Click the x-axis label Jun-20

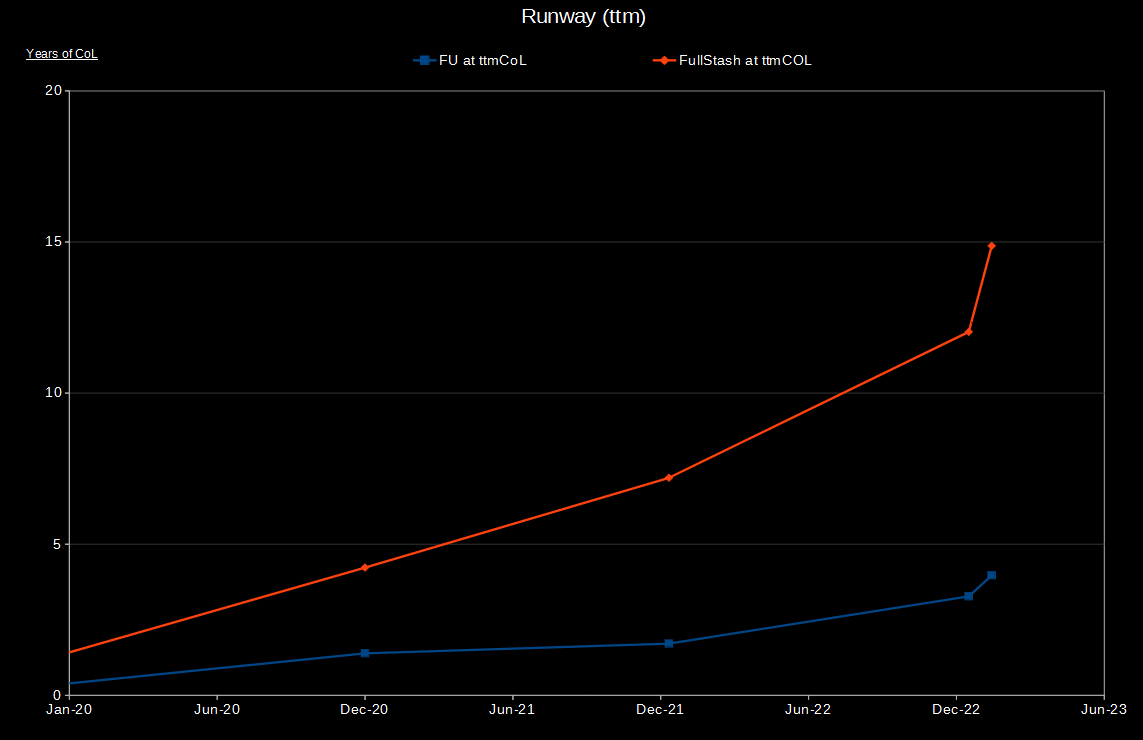[217, 709]
